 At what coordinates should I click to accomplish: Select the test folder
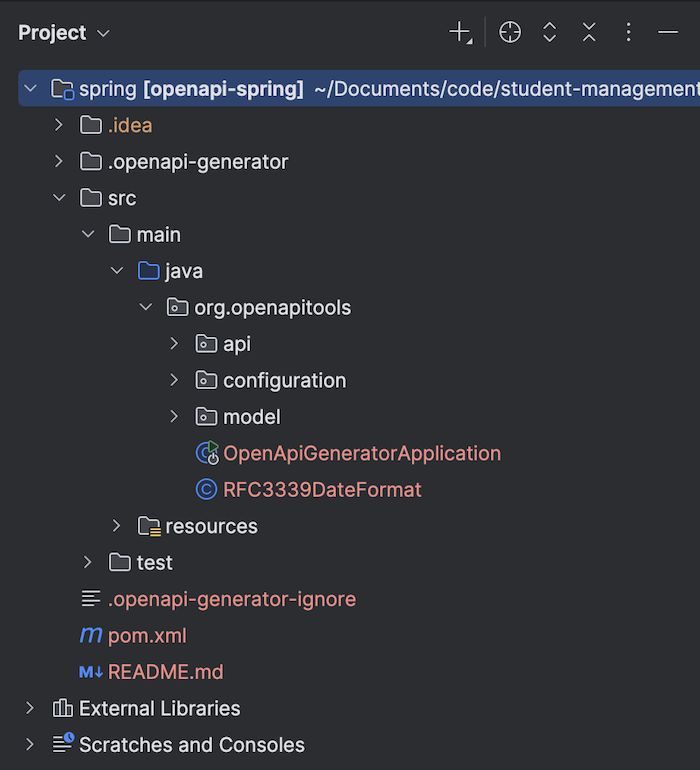[x=154, y=562]
